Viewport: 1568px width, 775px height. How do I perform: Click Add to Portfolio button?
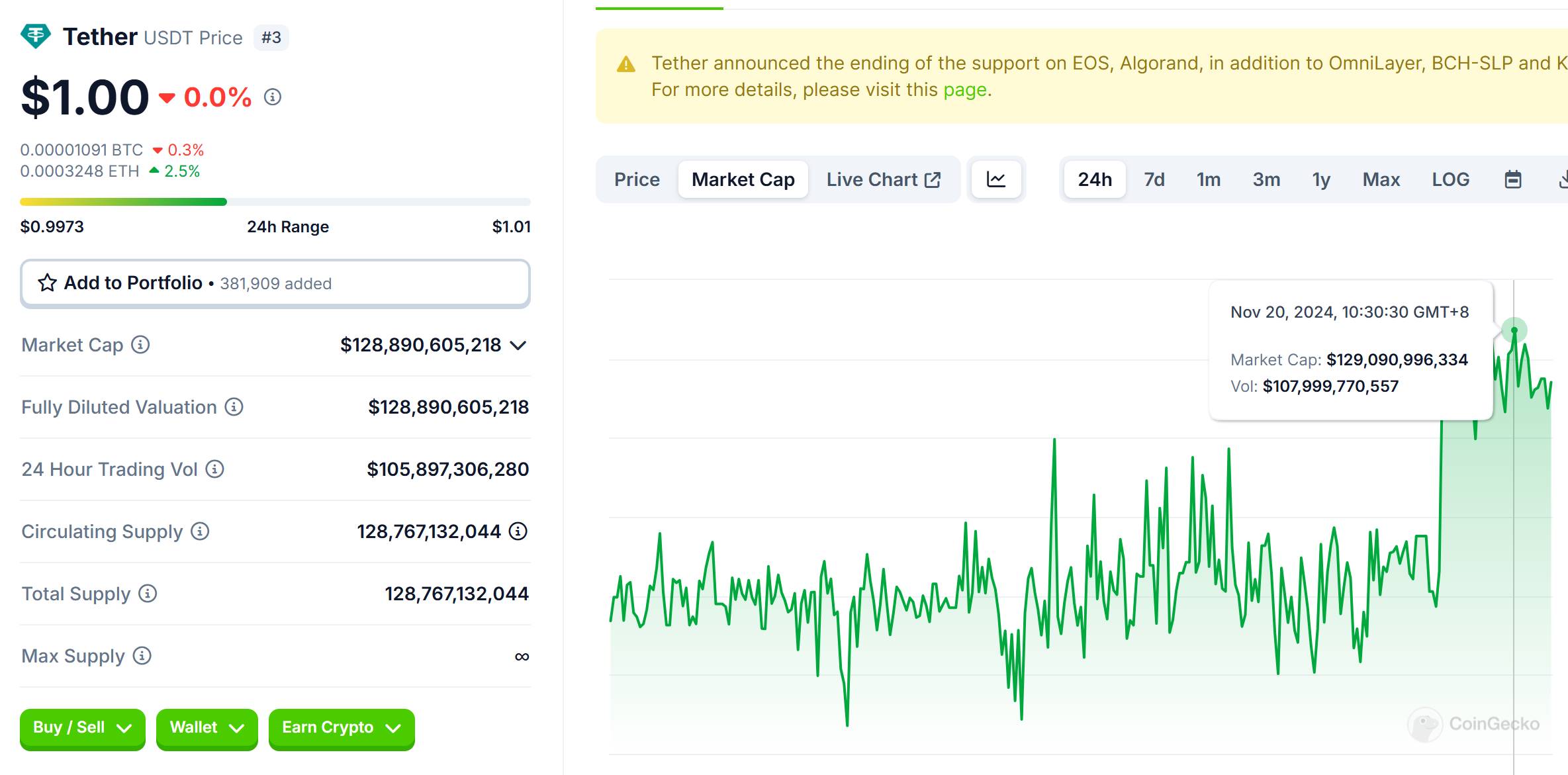(x=275, y=283)
